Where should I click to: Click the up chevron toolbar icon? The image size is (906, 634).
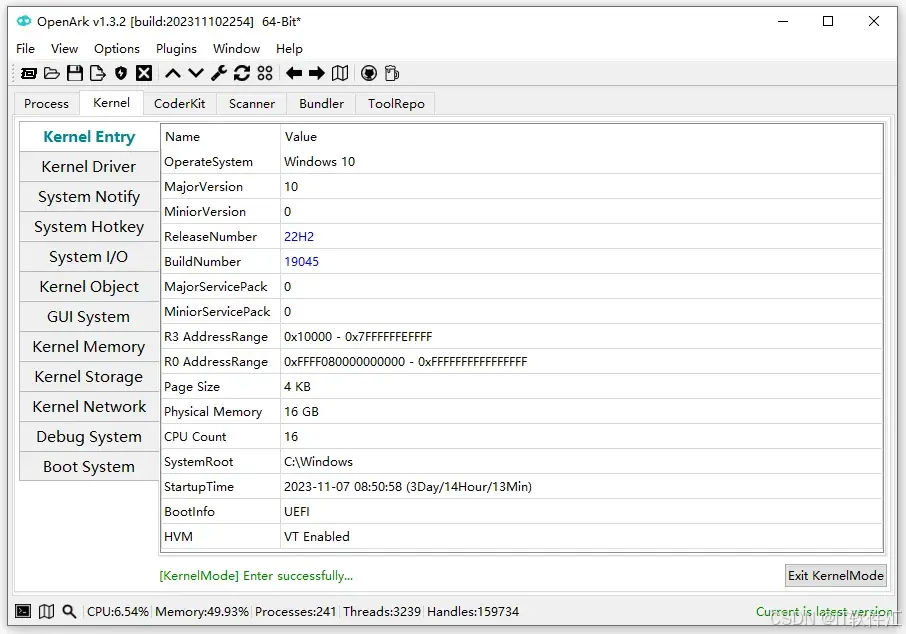(173, 73)
